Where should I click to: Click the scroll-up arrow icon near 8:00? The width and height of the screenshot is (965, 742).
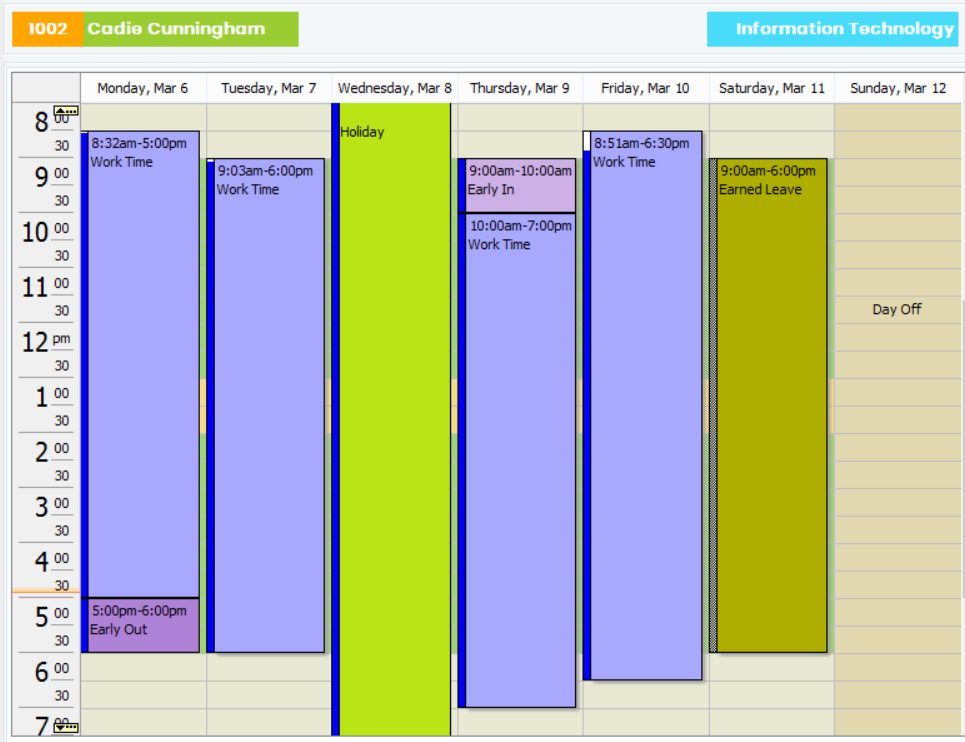pos(66,111)
